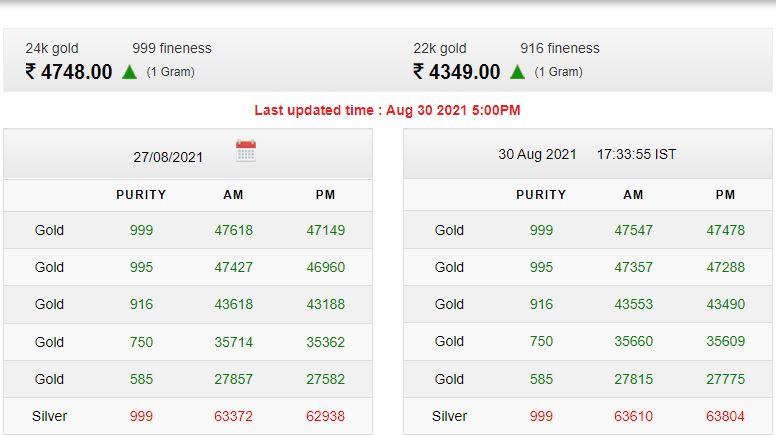Click green up arrow beside 24k gold price
The height and width of the screenshot is (437, 776).
point(129,72)
